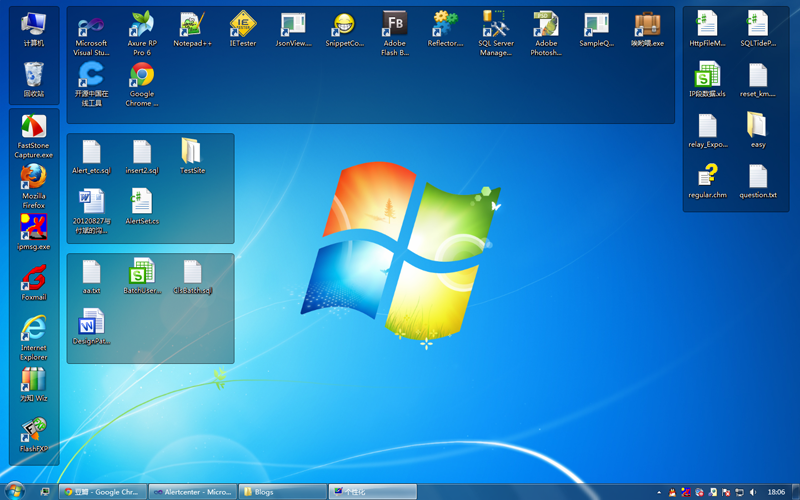Launch Microsoft Visual Studio shortcut
Screen dimensions: 800x500
point(91,34)
